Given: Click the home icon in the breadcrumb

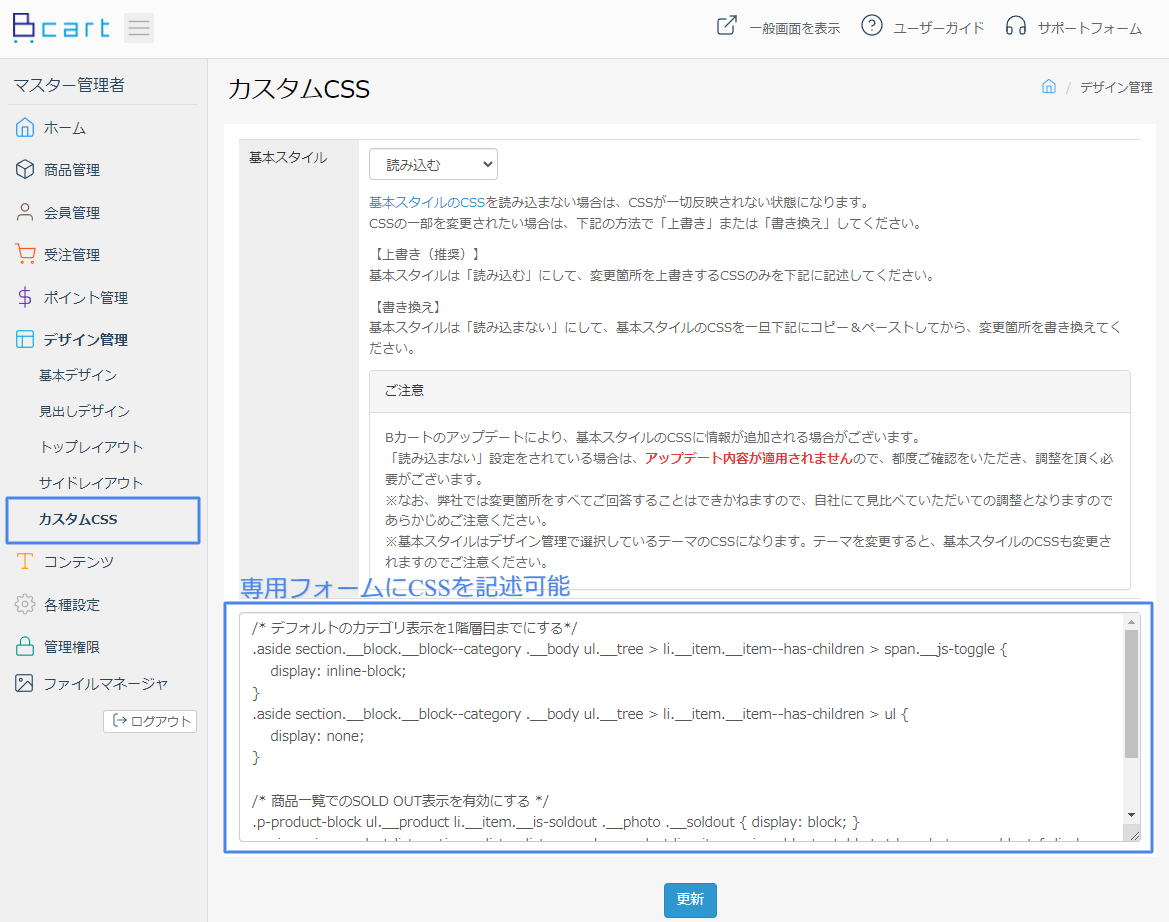Looking at the screenshot, I should pyautogui.click(x=1048, y=87).
